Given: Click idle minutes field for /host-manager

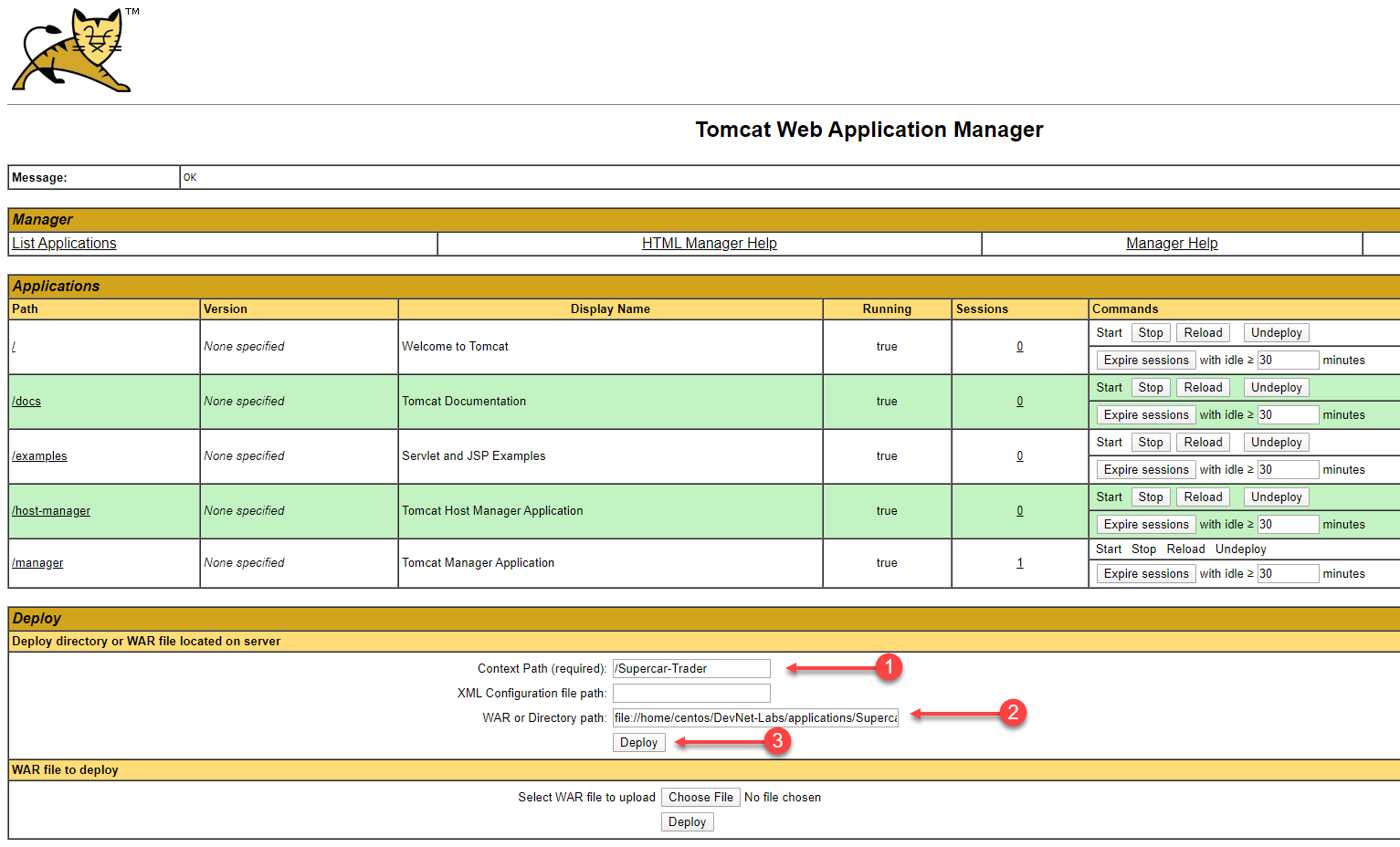Looking at the screenshot, I should [1288, 525].
